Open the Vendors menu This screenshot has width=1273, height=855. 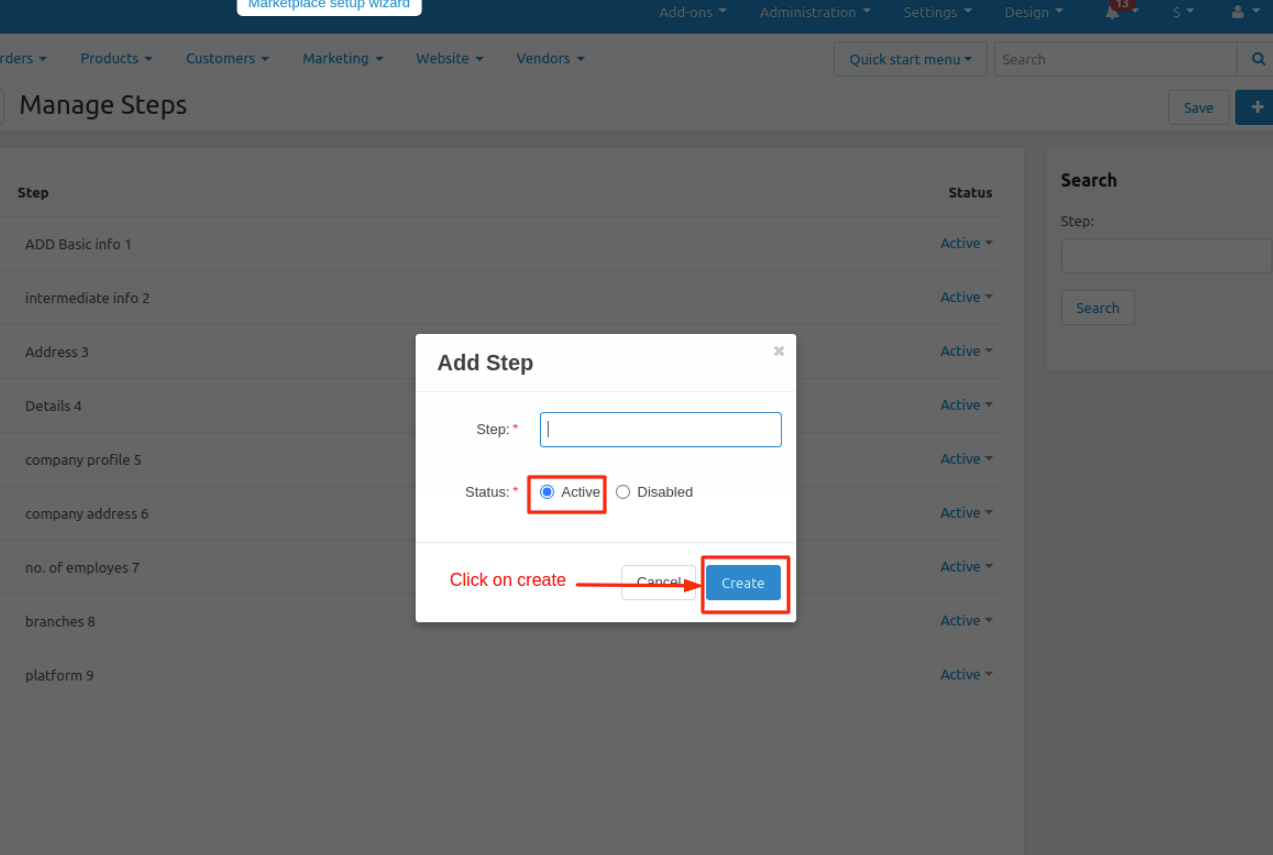coord(550,59)
